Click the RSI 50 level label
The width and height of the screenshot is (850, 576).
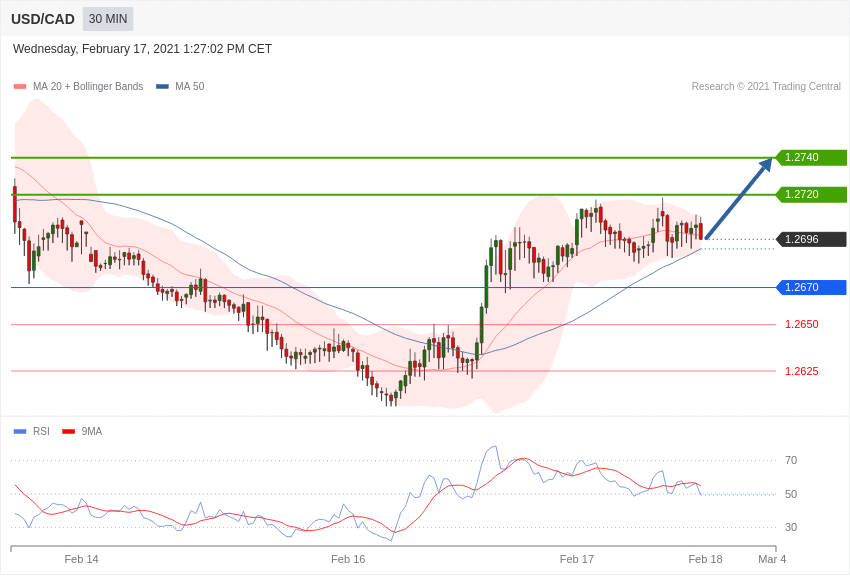[x=791, y=494]
